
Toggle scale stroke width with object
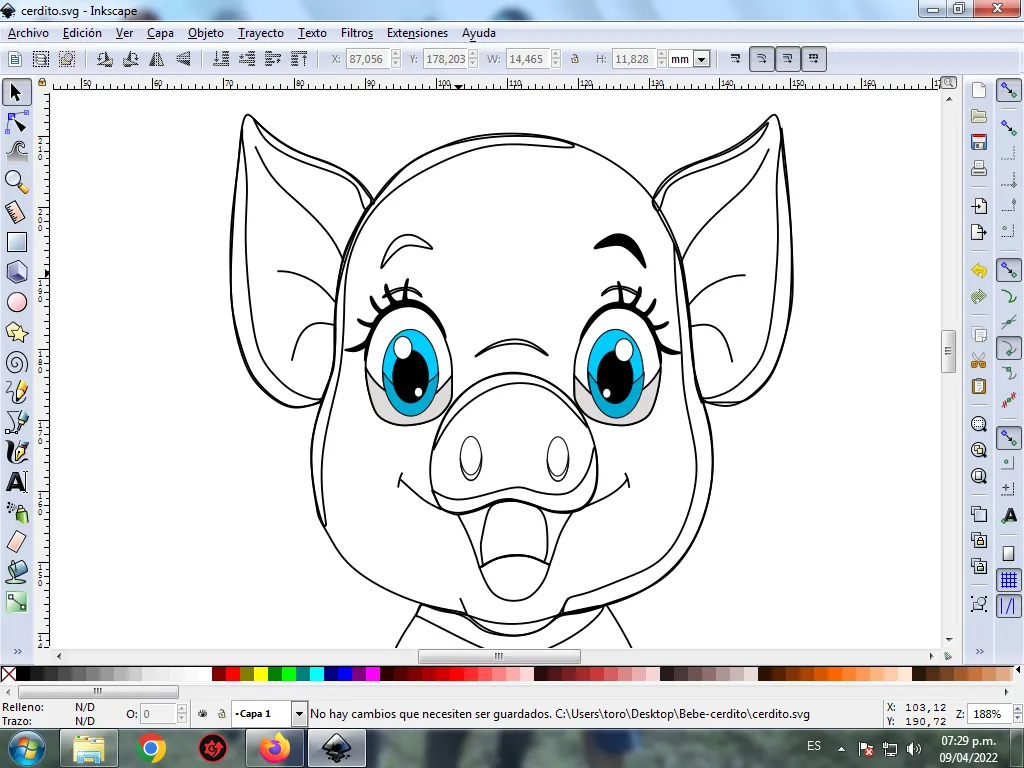tap(735, 59)
